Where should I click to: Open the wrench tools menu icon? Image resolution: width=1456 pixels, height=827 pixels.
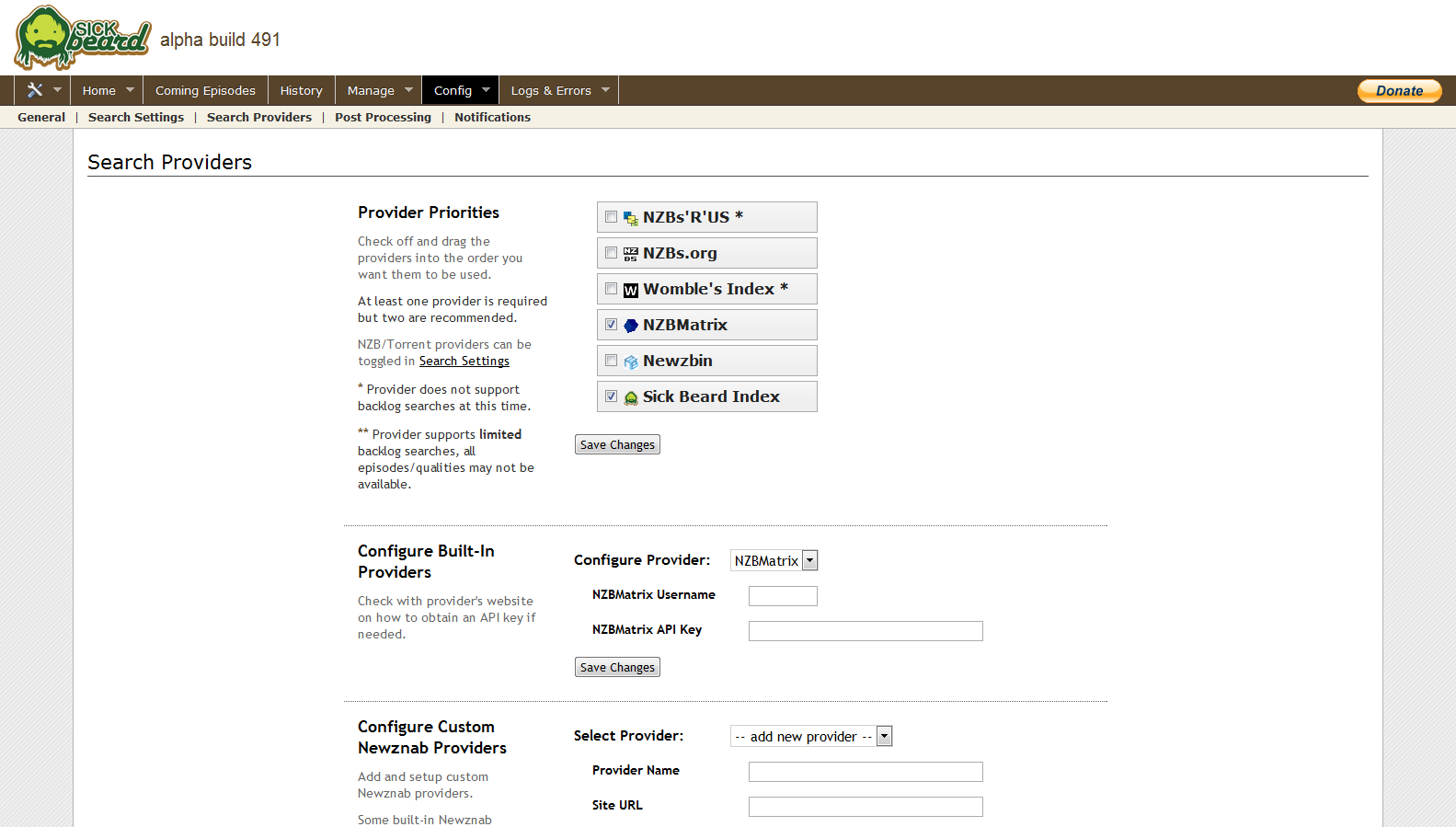(x=35, y=90)
